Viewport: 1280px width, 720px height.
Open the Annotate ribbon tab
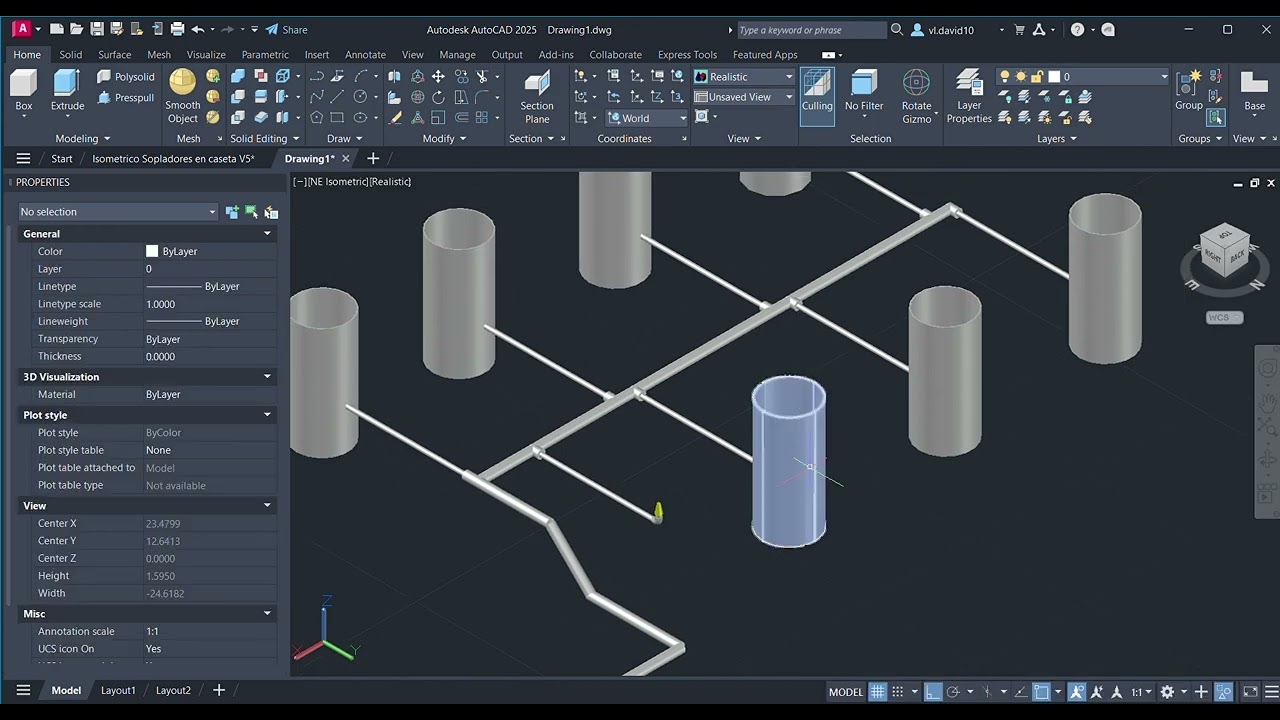[x=365, y=55]
